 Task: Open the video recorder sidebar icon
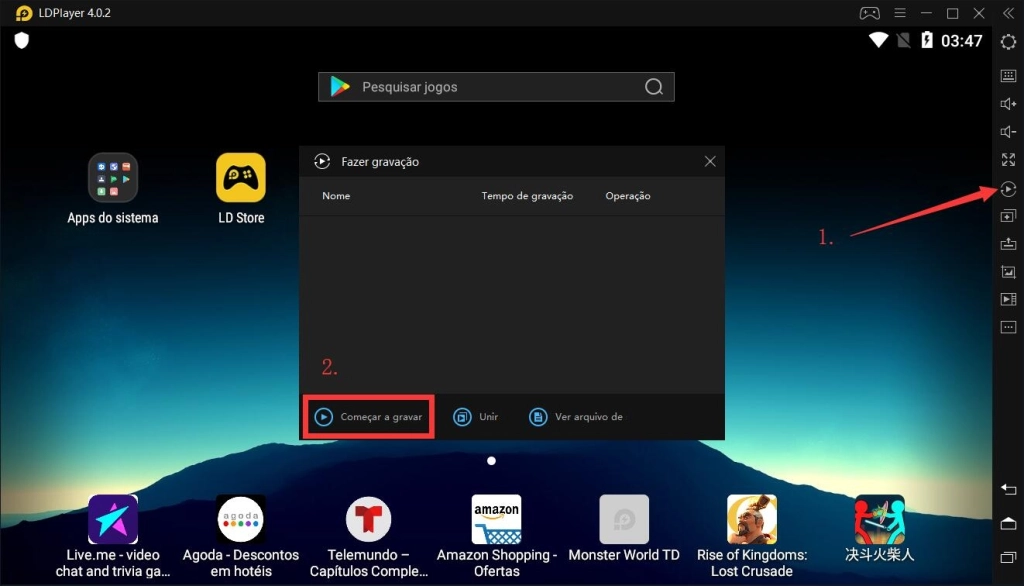tap(1008, 299)
